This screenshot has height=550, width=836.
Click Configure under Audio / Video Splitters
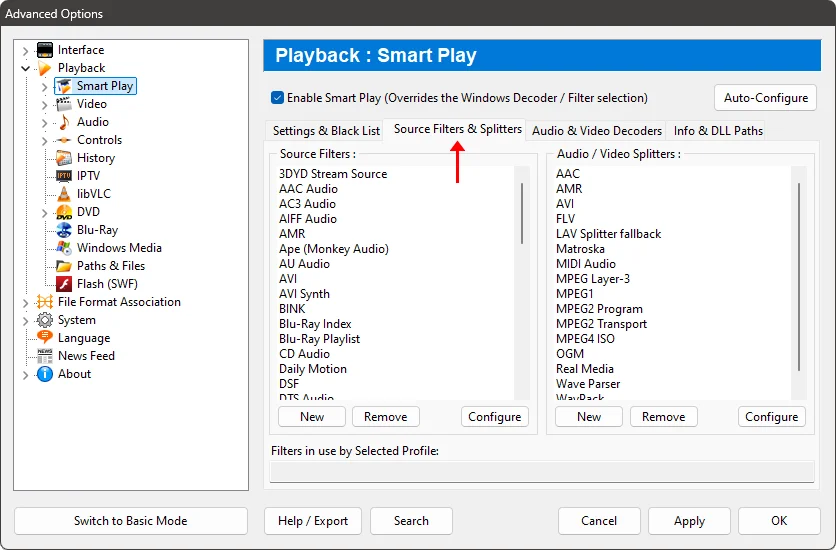pyautogui.click(x=771, y=417)
